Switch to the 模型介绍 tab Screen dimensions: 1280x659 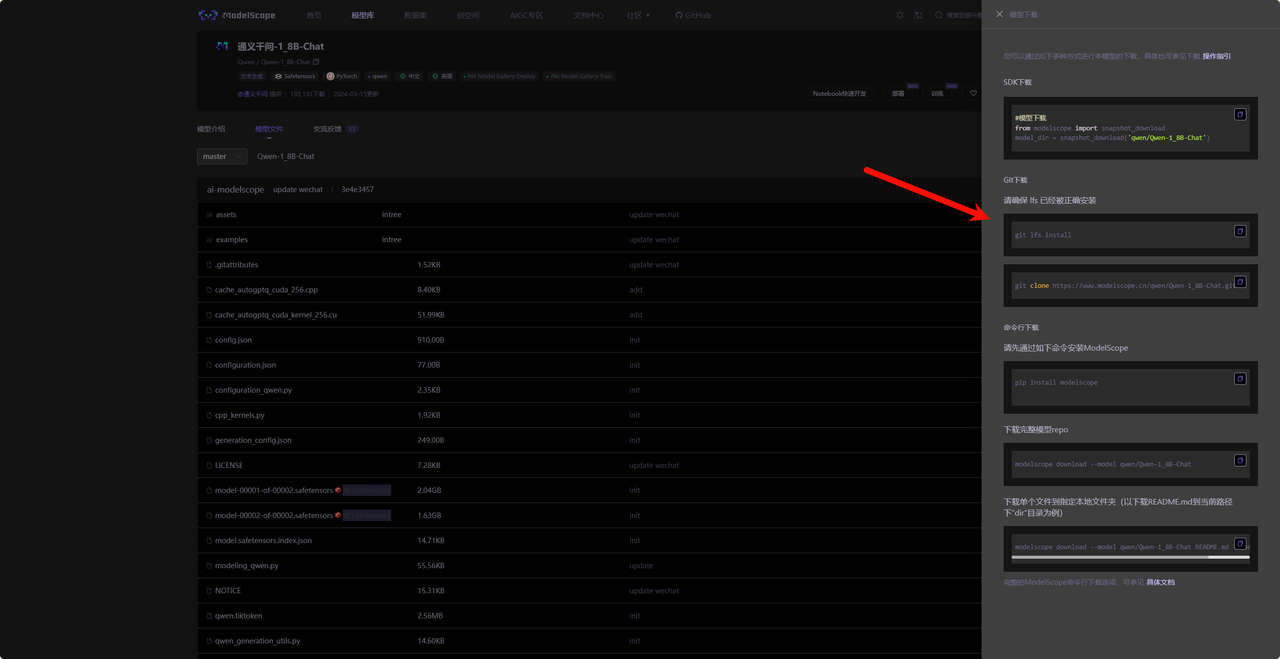click(211, 129)
